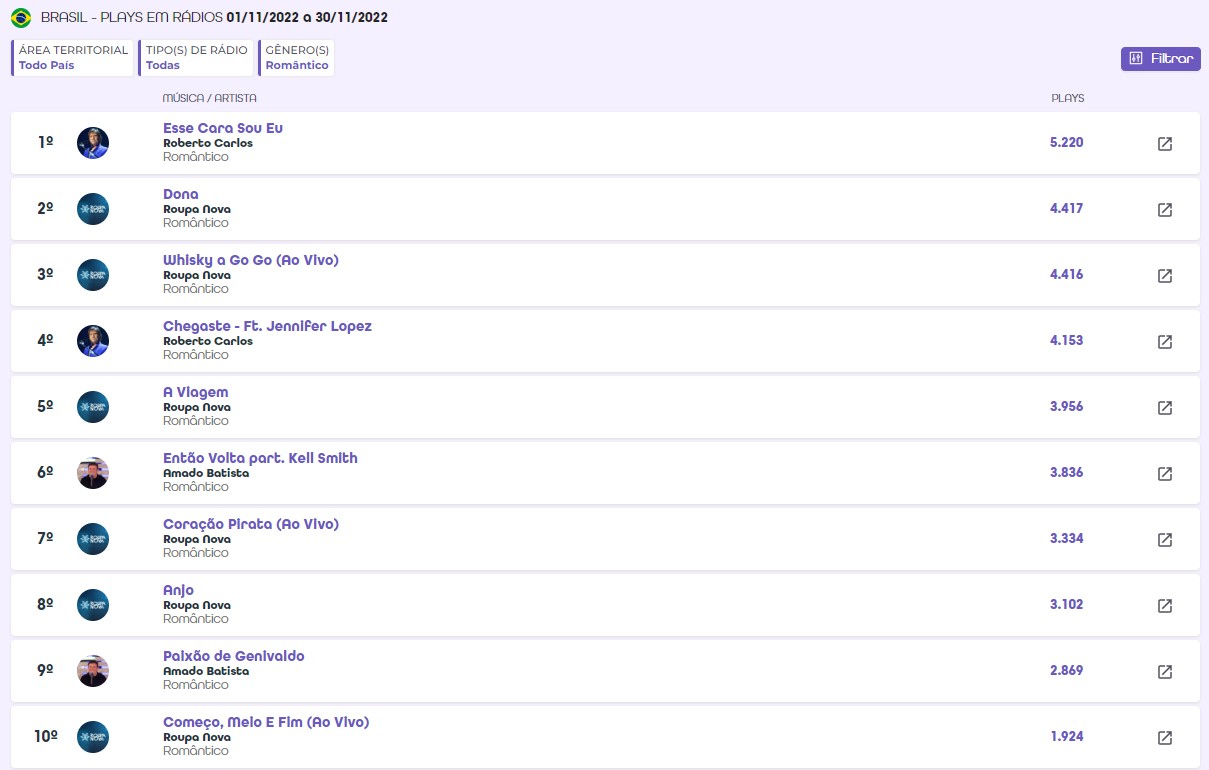Click the MÚSICA / ARTISTA column header
The height and width of the screenshot is (770, 1209).
click(x=210, y=98)
